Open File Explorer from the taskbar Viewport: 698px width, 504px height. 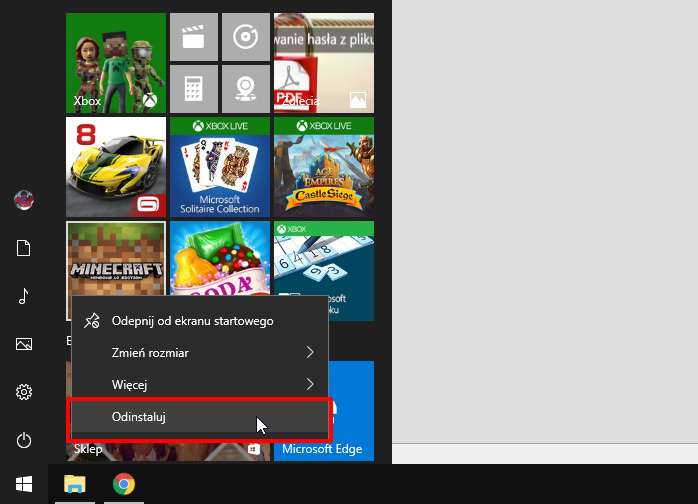75,484
